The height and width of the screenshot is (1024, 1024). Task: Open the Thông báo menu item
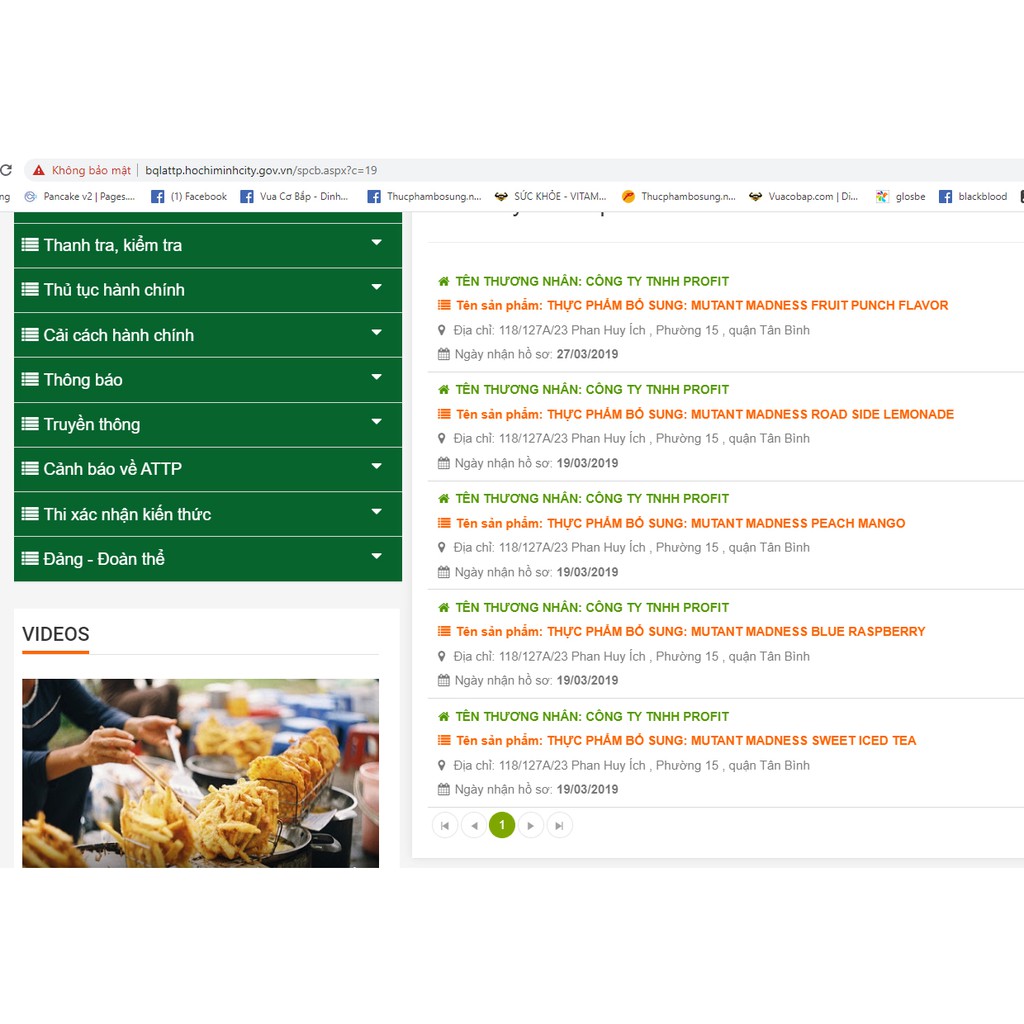(83, 380)
